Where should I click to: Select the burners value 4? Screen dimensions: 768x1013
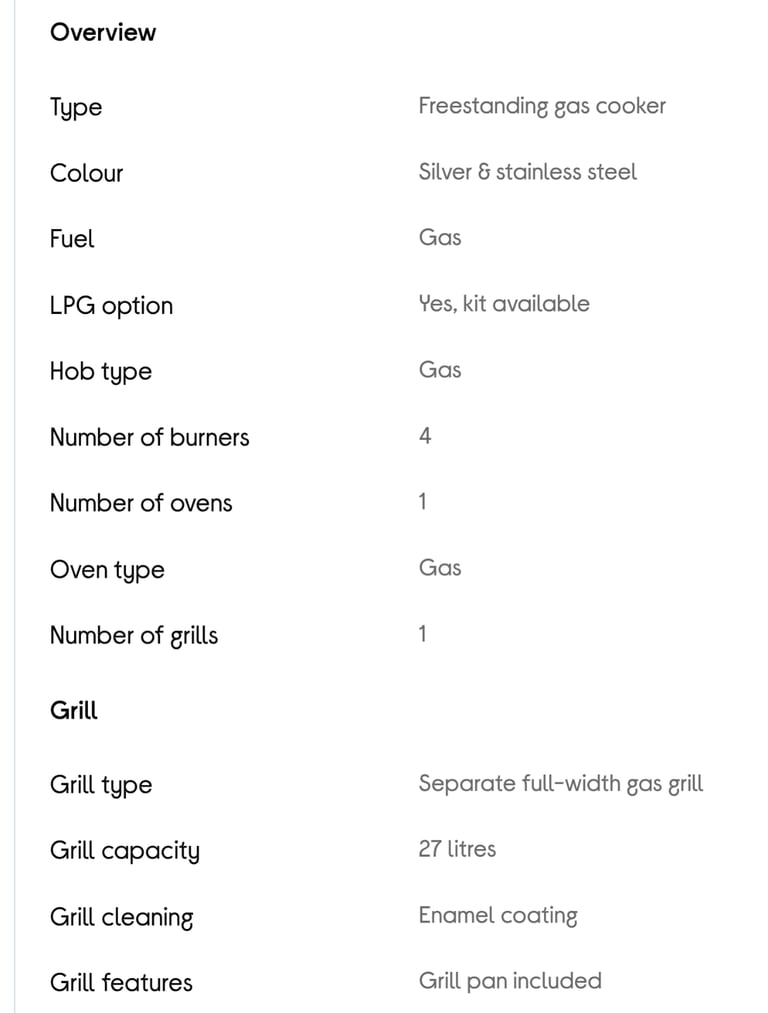425,436
